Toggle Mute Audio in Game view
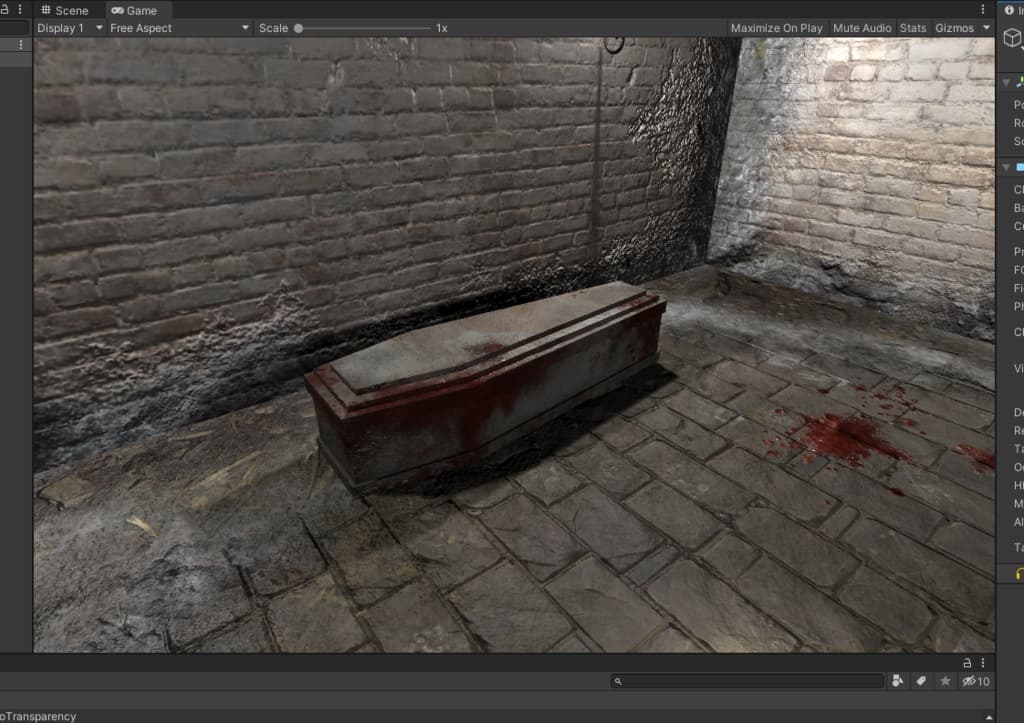Image resolution: width=1024 pixels, height=723 pixels. 861,28
